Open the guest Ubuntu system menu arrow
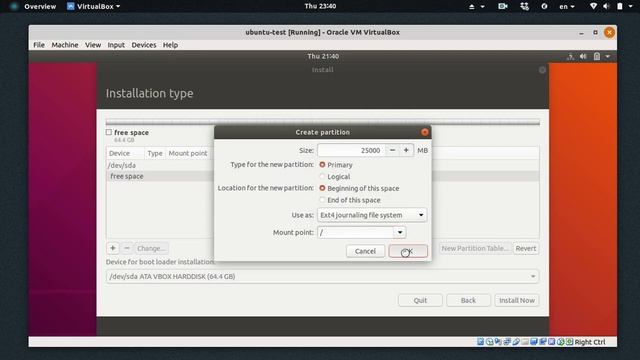This screenshot has width=640, height=360. point(608,56)
